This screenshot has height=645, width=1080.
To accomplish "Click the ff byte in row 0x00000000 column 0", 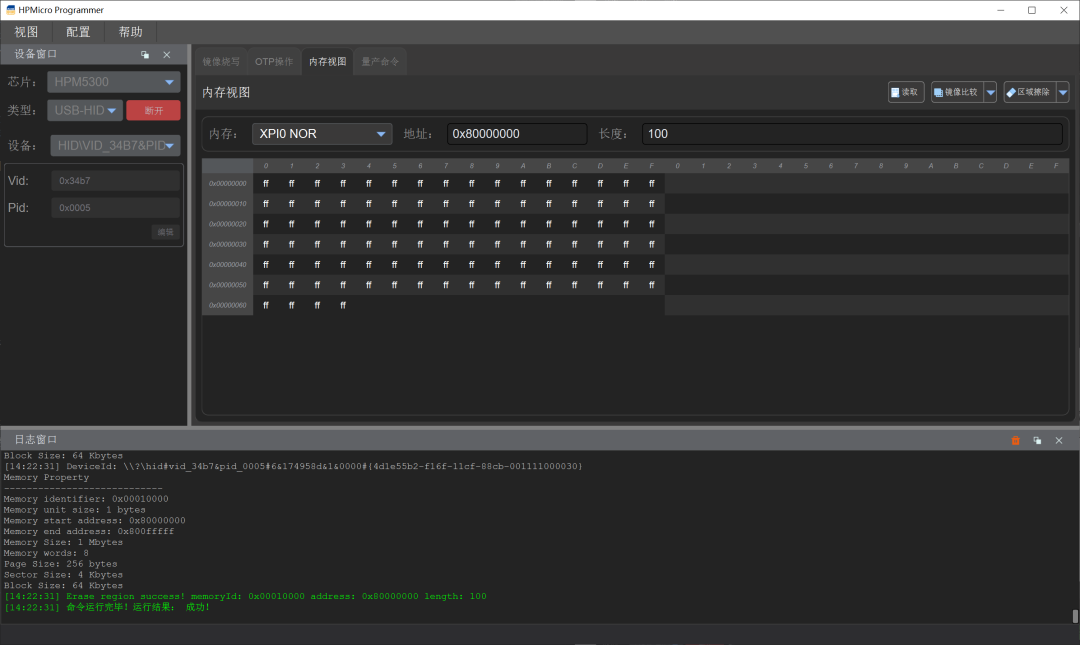I will [266, 183].
